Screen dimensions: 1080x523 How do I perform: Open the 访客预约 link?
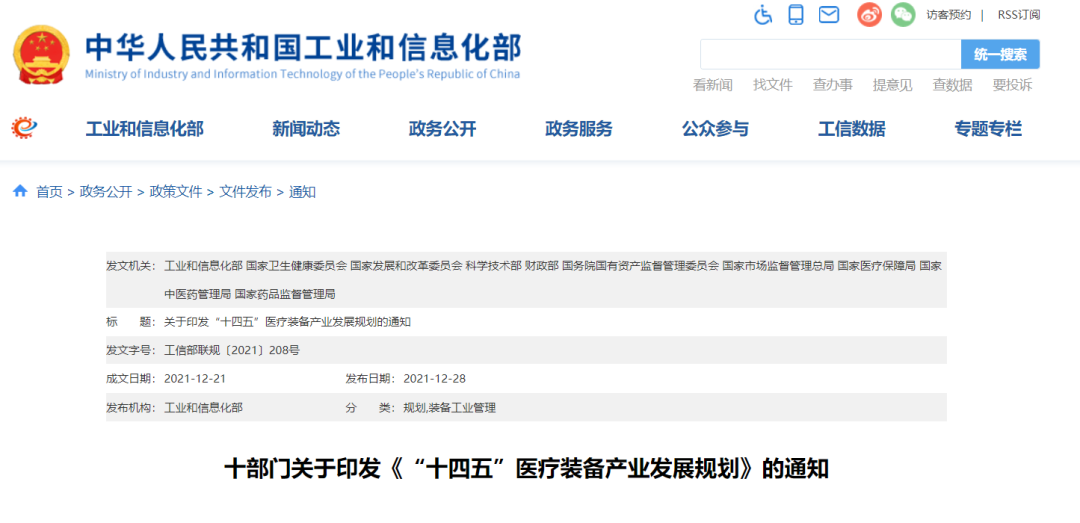tap(948, 15)
